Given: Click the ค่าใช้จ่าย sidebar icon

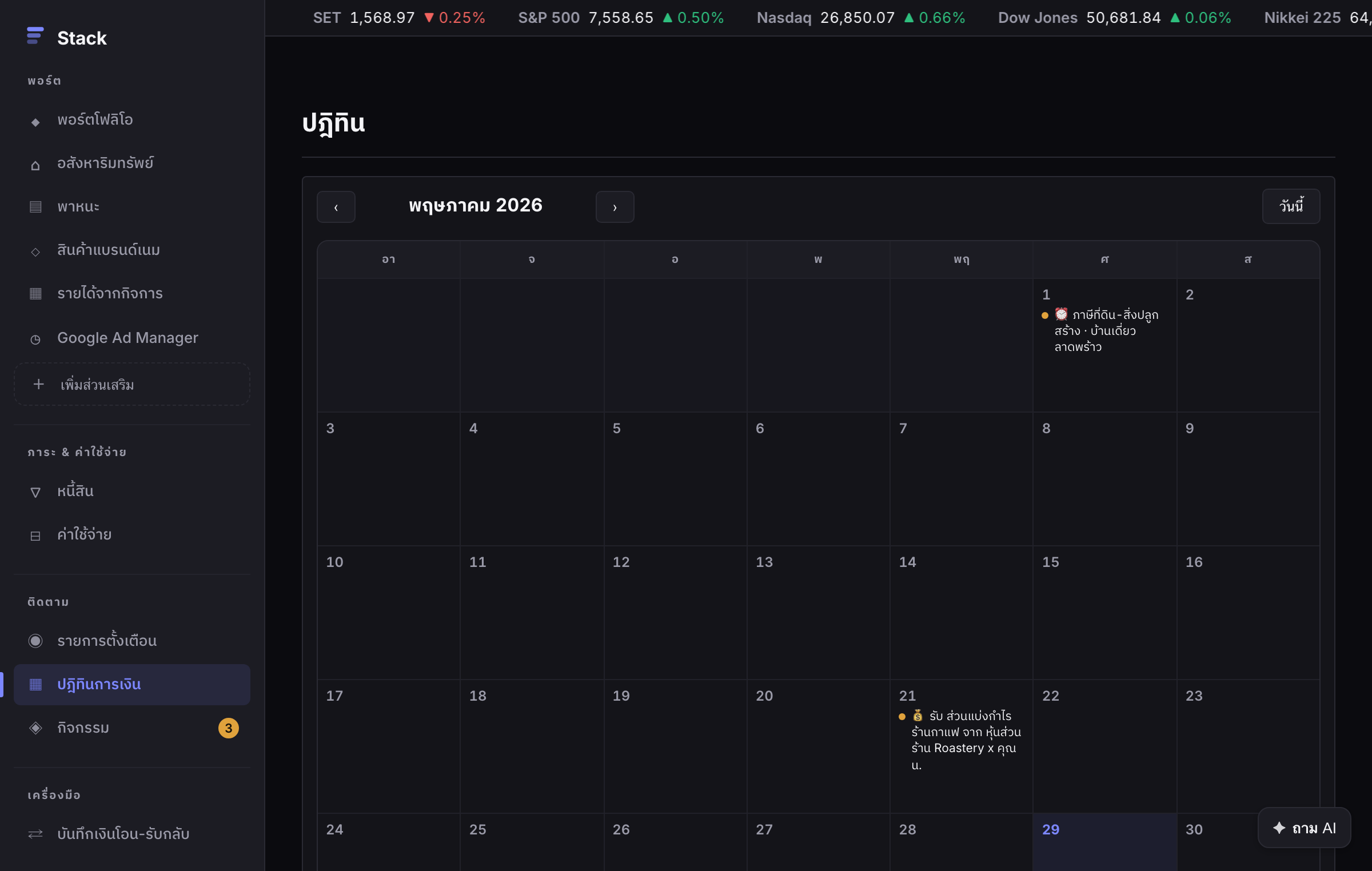Looking at the screenshot, I should pyautogui.click(x=35, y=536).
